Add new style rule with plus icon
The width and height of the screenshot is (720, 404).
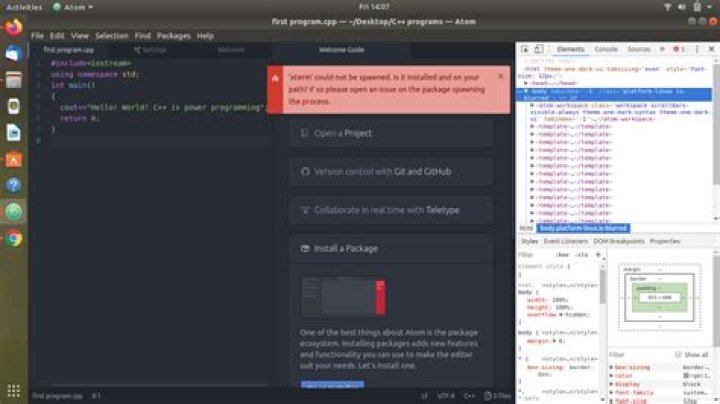tap(598, 254)
